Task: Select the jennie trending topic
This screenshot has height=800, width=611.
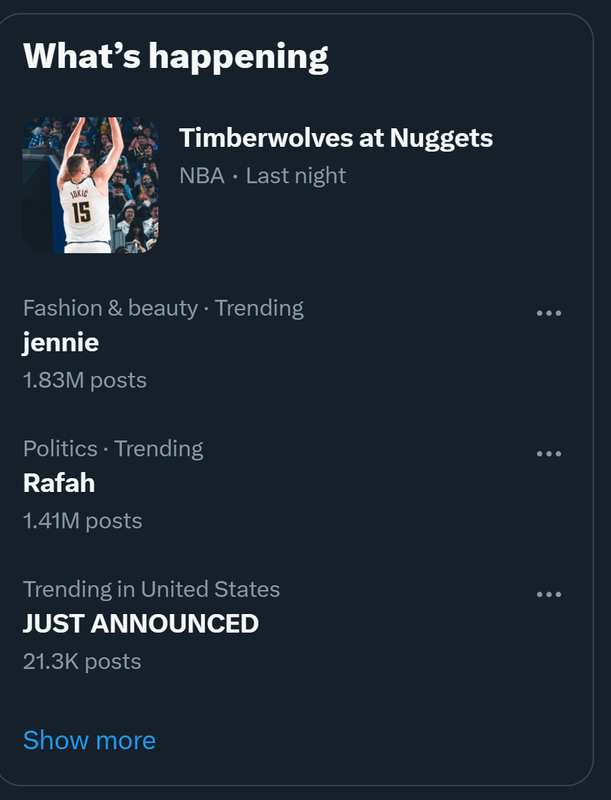Action: tap(61, 343)
